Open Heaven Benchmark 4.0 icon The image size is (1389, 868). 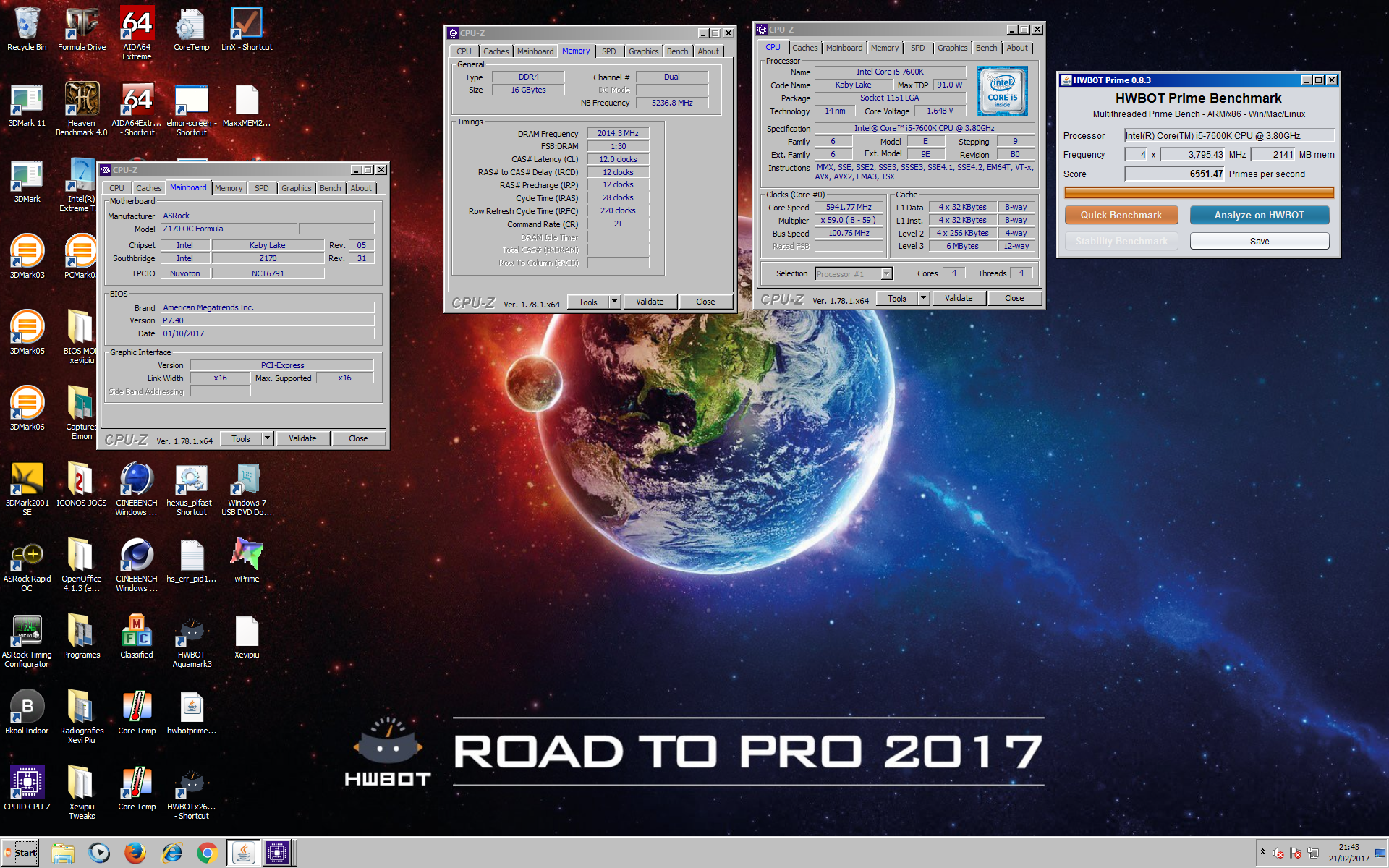pyautogui.click(x=82, y=109)
